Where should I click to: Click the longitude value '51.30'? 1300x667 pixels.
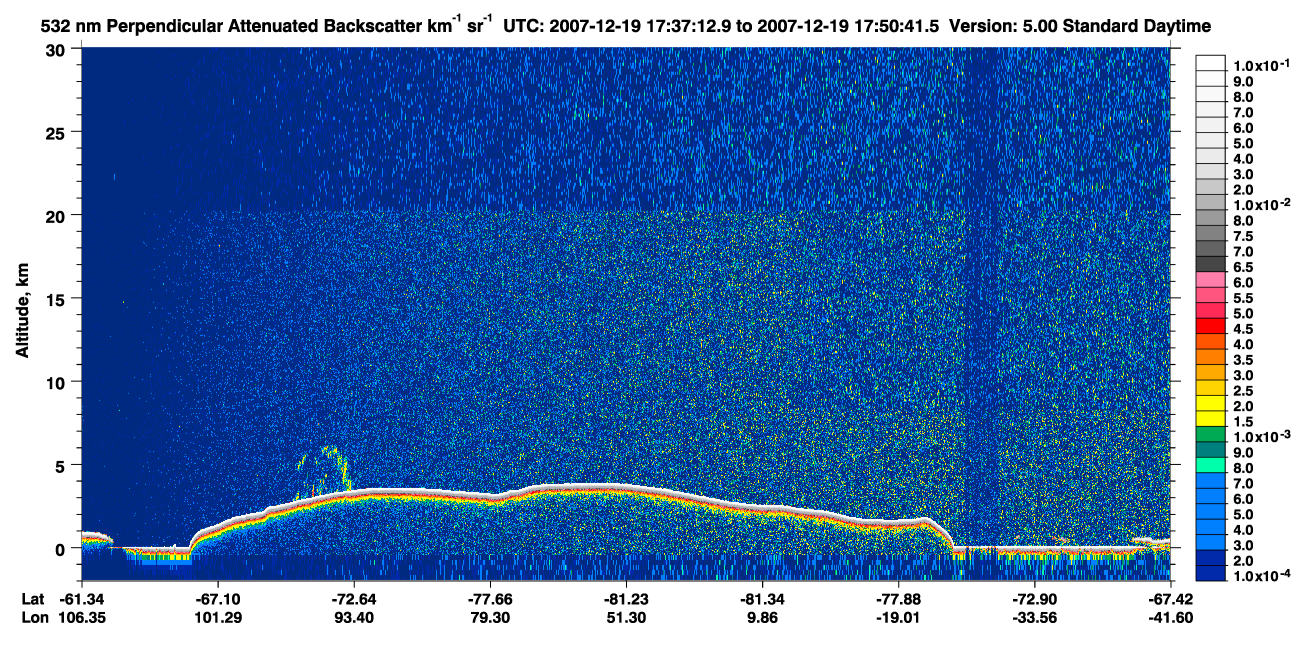pyautogui.click(x=625, y=618)
